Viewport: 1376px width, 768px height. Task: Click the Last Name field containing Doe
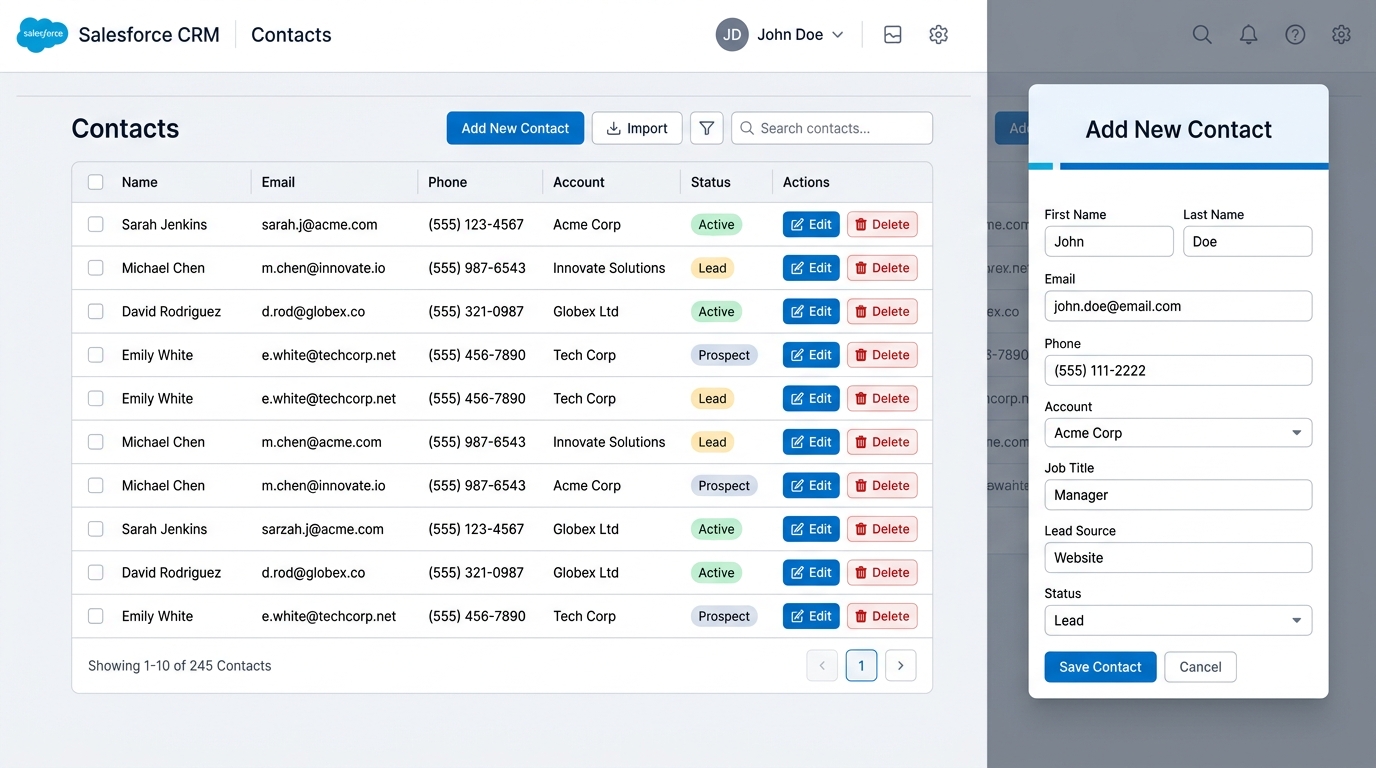(1247, 241)
